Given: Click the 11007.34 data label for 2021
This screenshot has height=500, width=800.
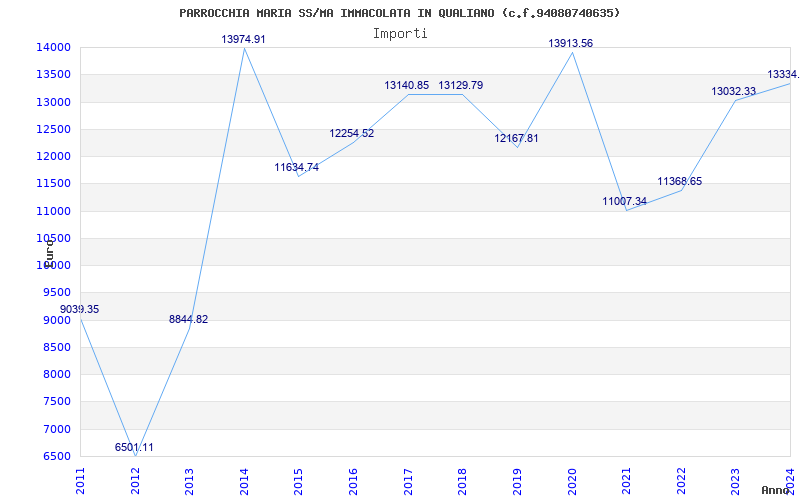Looking at the screenshot, I should click(x=624, y=202).
